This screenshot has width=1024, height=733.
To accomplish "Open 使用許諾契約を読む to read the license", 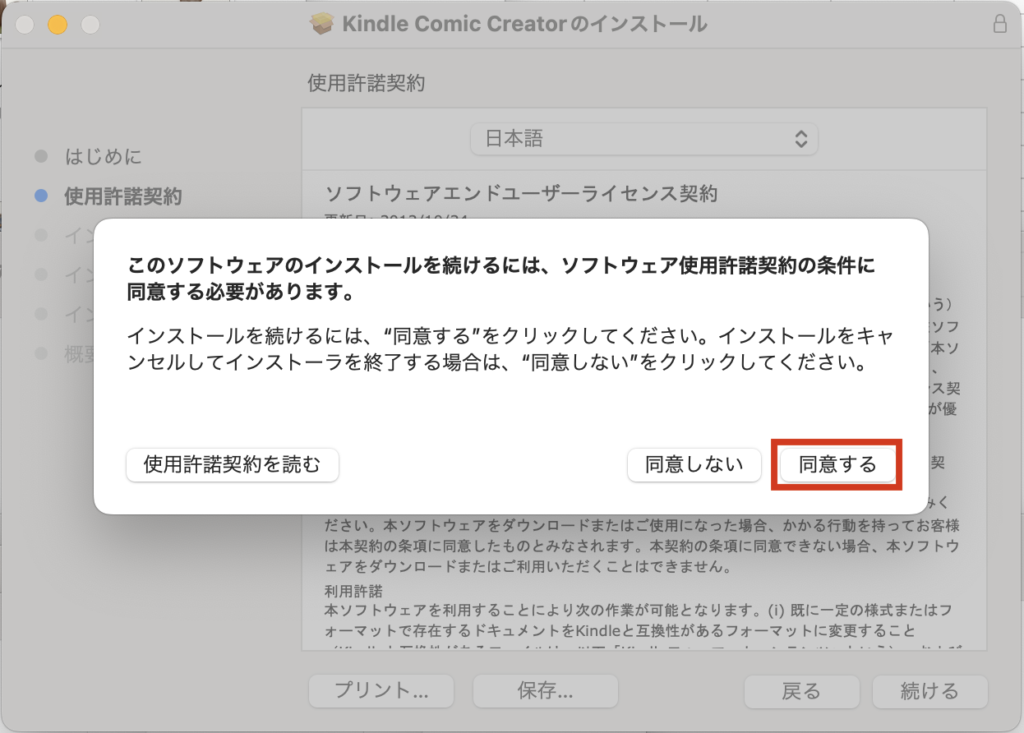I will (x=232, y=464).
